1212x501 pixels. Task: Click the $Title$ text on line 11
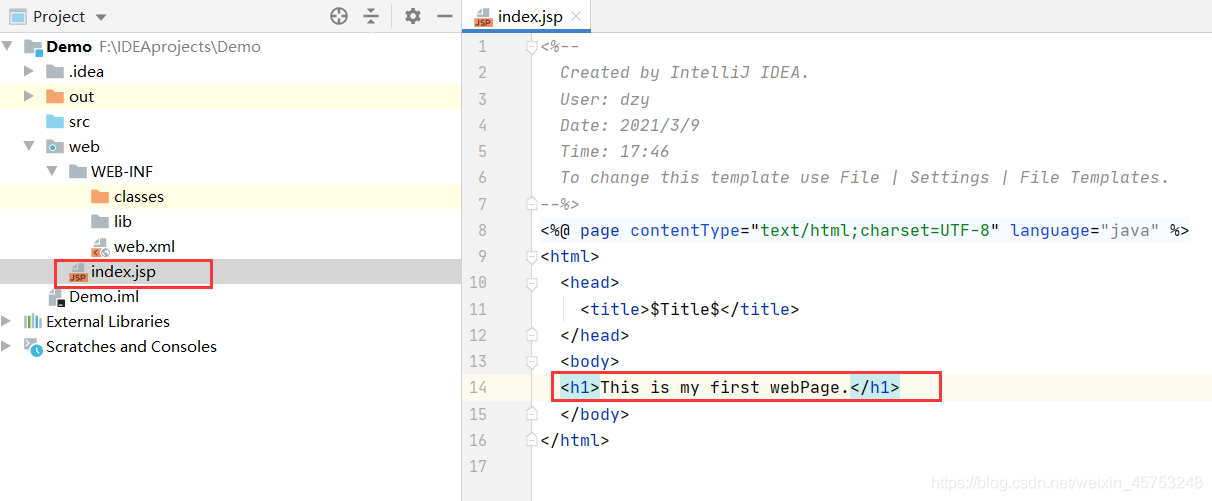click(685, 309)
